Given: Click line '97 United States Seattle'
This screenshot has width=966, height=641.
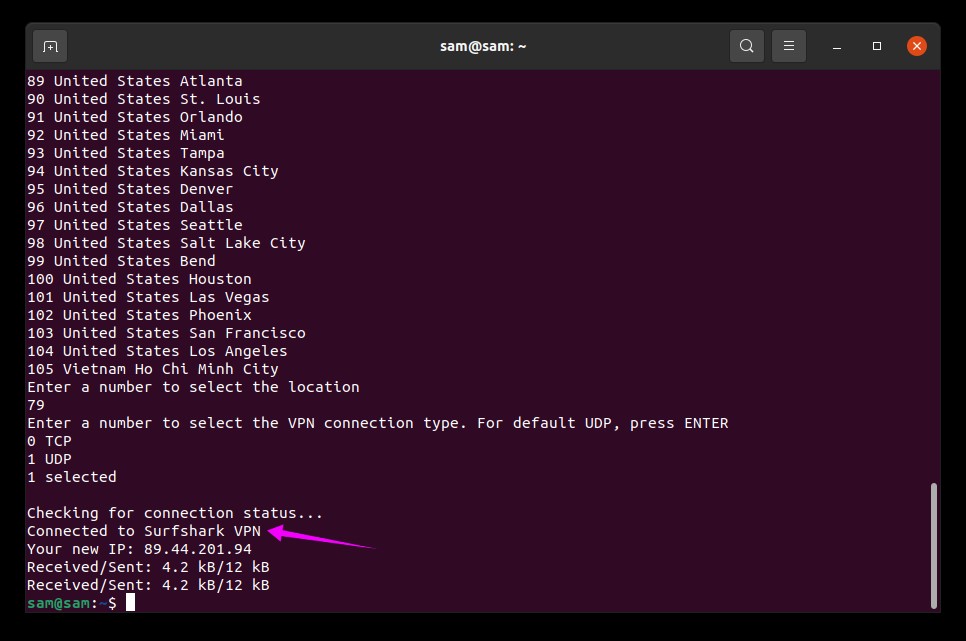Looking at the screenshot, I should coord(134,224).
